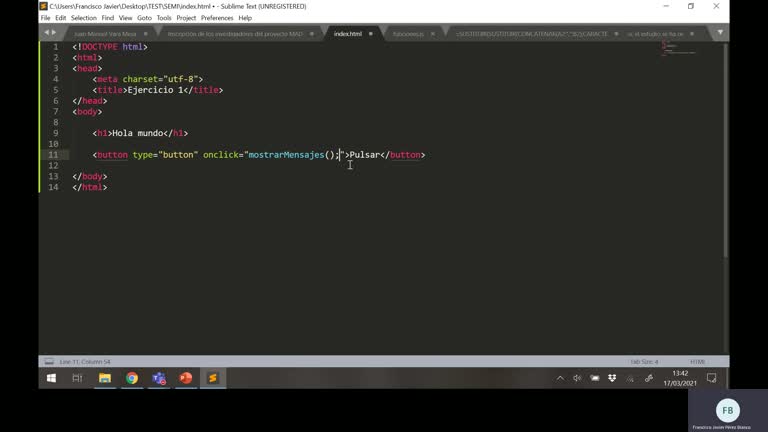Click the Sublime Text taskbar icon
Viewport: 768px width, 432px height.
pyautogui.click(x=213, y=378)
